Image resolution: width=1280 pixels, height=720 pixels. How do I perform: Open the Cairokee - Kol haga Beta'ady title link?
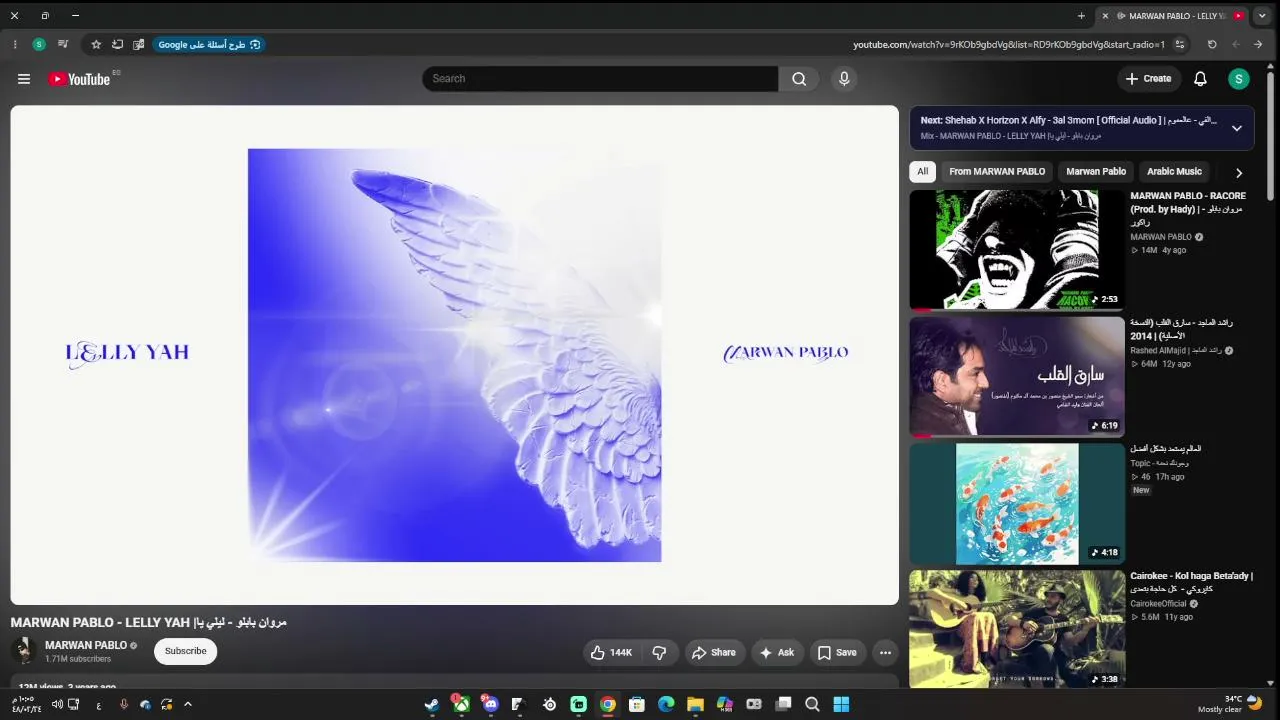click(x=1190, y=582)
